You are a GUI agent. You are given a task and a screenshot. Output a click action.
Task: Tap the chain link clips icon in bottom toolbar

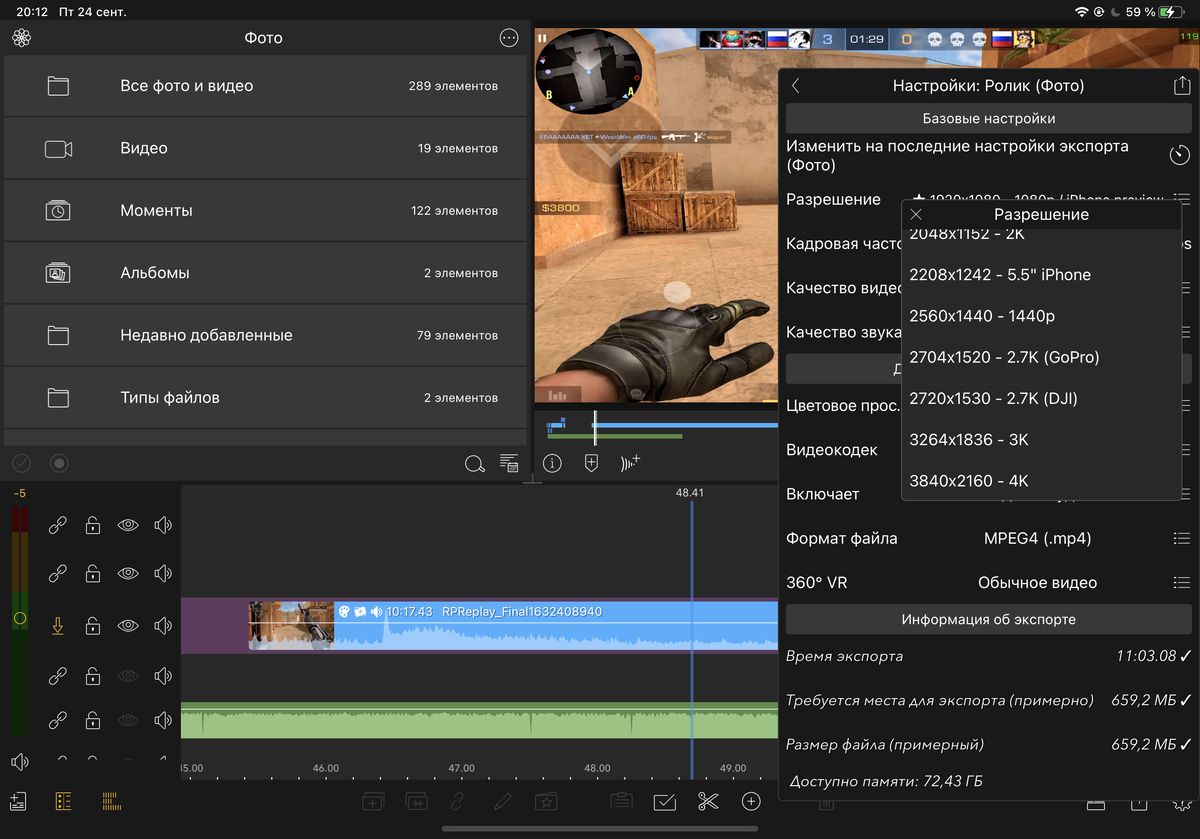pyautogui.click(x=458, y=802)
